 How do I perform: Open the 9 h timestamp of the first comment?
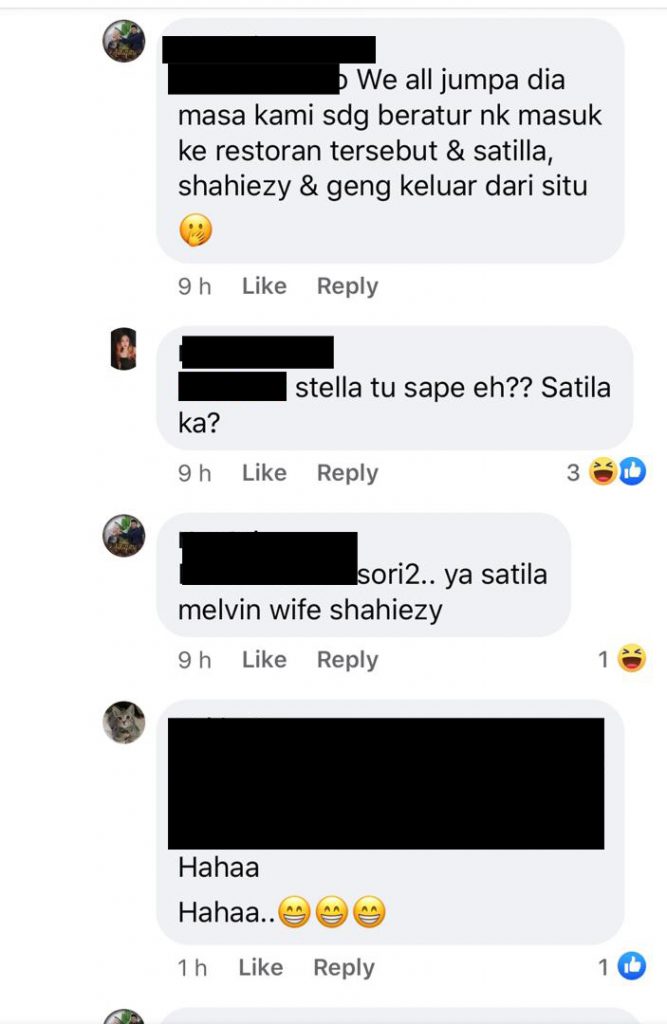[195, 286]
